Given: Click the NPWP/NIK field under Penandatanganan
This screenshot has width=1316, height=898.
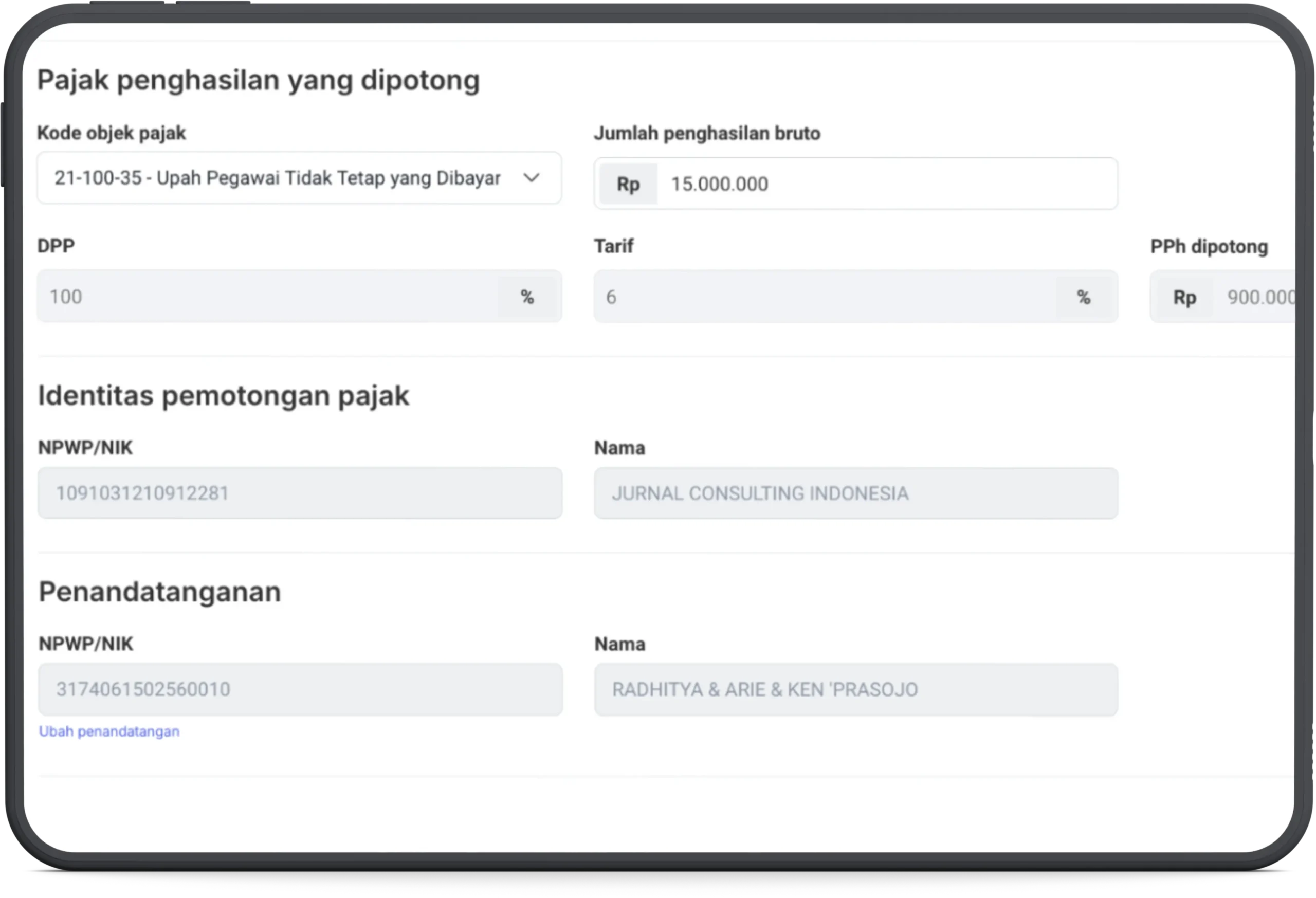Looking at the screenshot, I should [x=300, y=689].
